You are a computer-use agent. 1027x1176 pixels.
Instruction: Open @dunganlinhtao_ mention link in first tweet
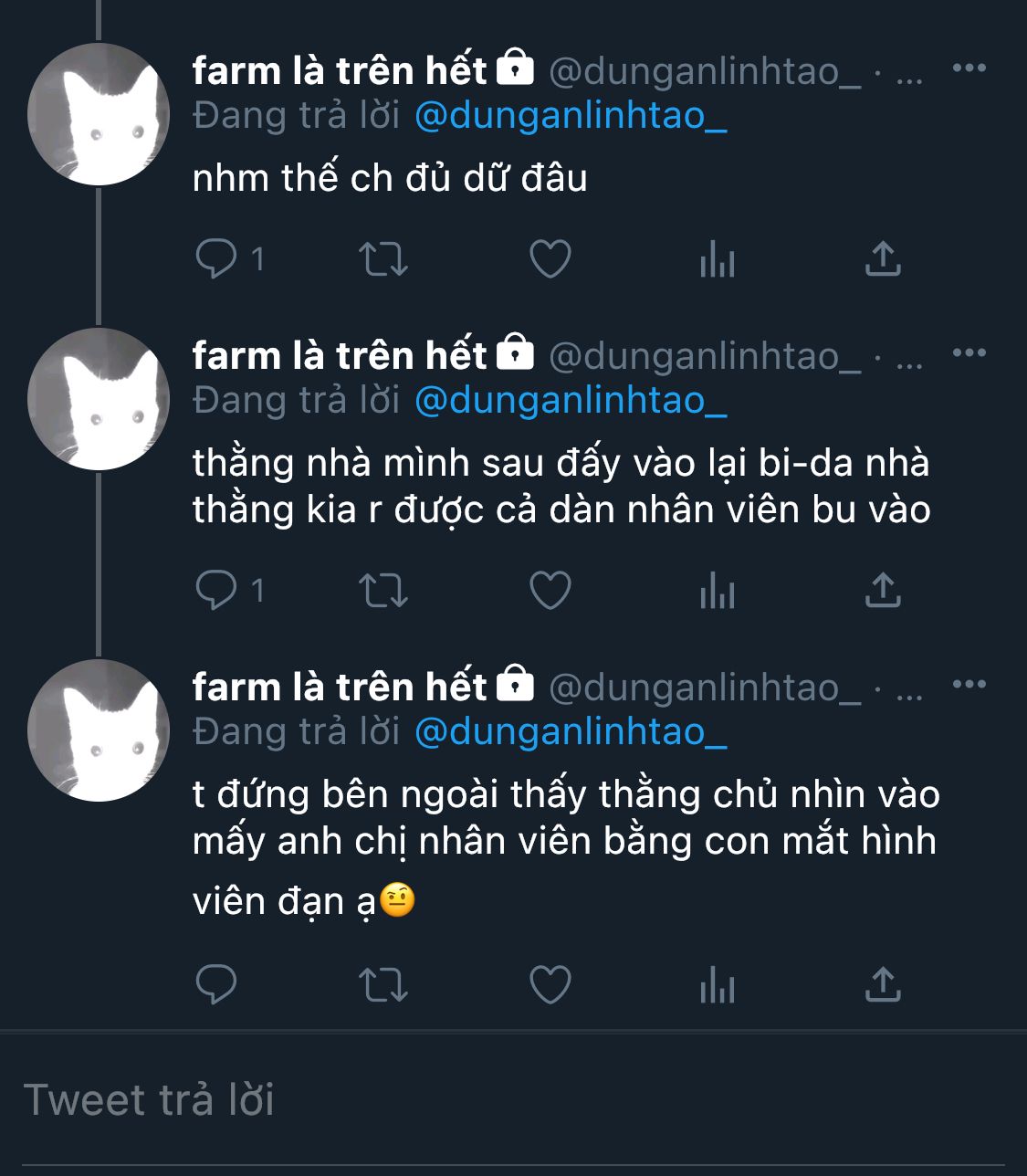571,116
